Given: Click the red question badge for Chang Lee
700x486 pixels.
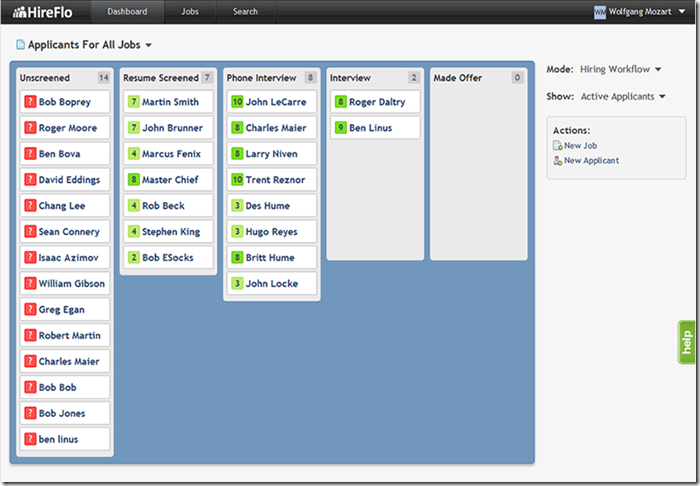Looking at the screenshot, I should 30,205.
